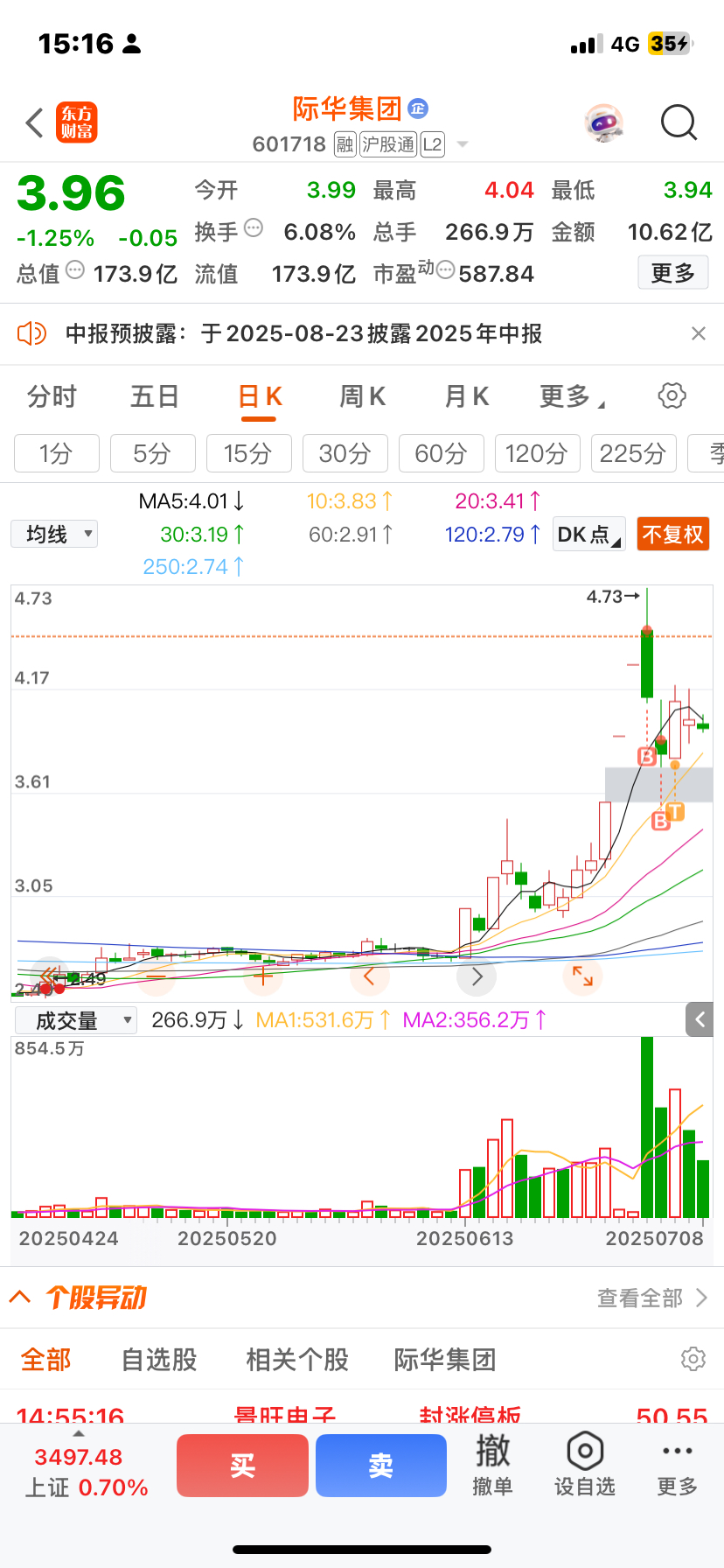
Task: Jump to earliest data with double-left icon
Action: [x=50, y=976]
